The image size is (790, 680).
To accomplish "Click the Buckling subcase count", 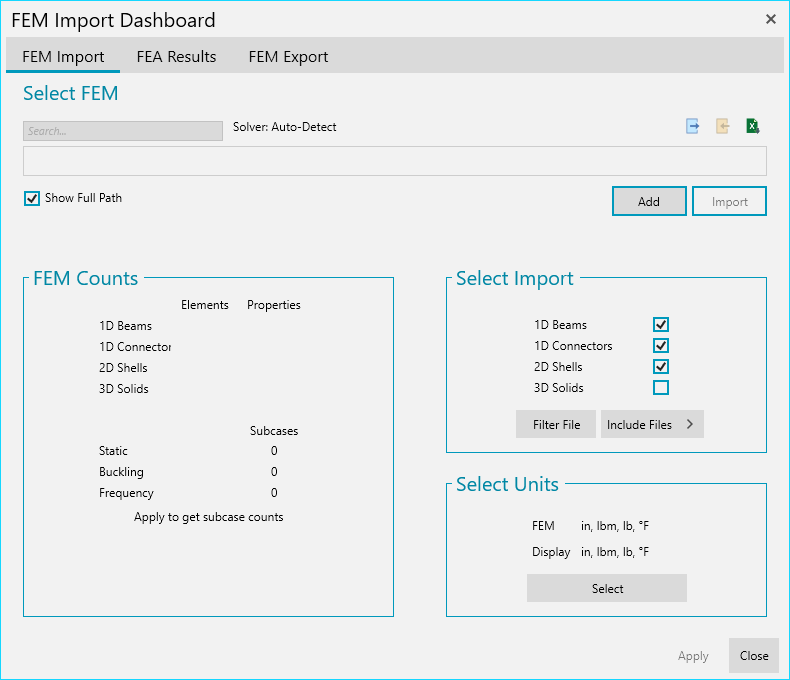I will (x=274, y=472).
